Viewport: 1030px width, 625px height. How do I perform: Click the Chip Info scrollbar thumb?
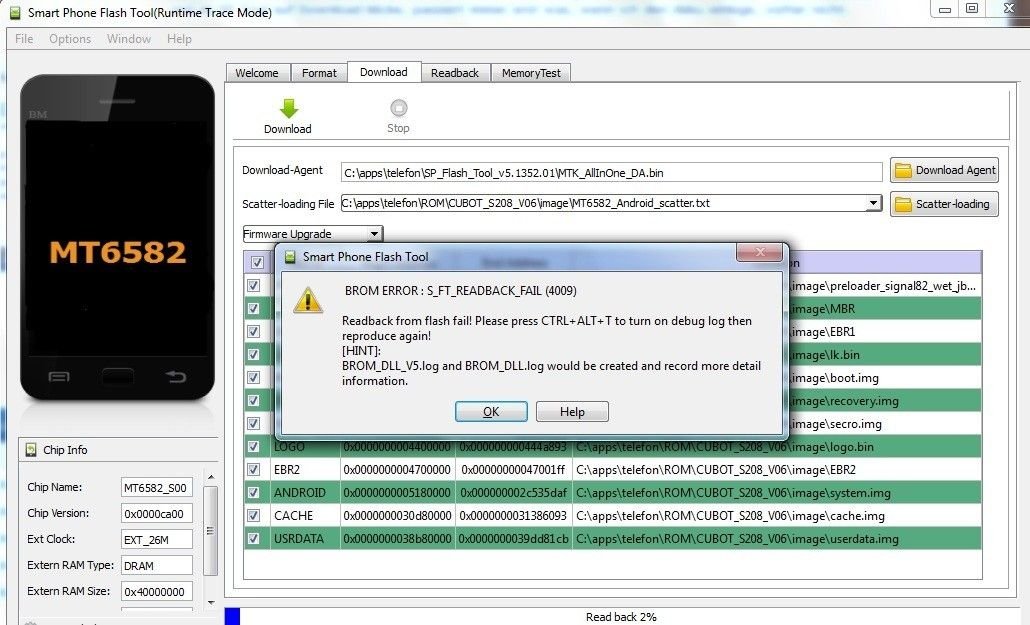coord(211,530)
